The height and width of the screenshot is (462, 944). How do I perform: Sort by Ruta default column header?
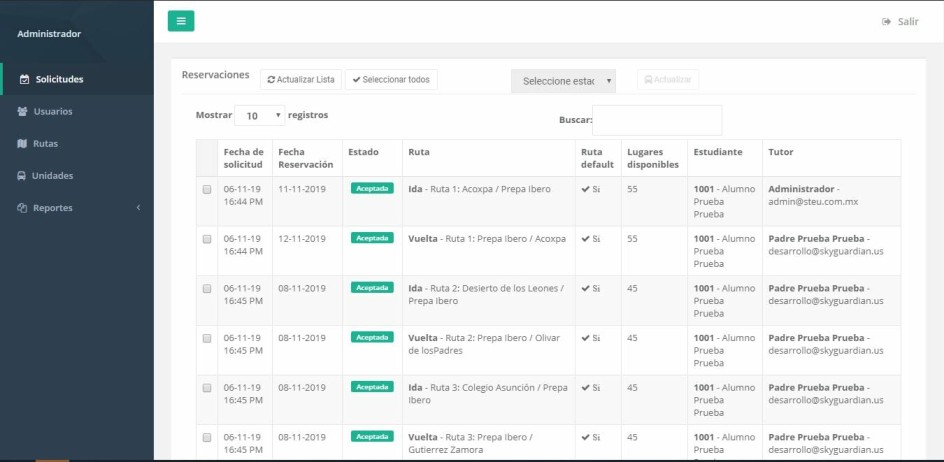(598, 158)
